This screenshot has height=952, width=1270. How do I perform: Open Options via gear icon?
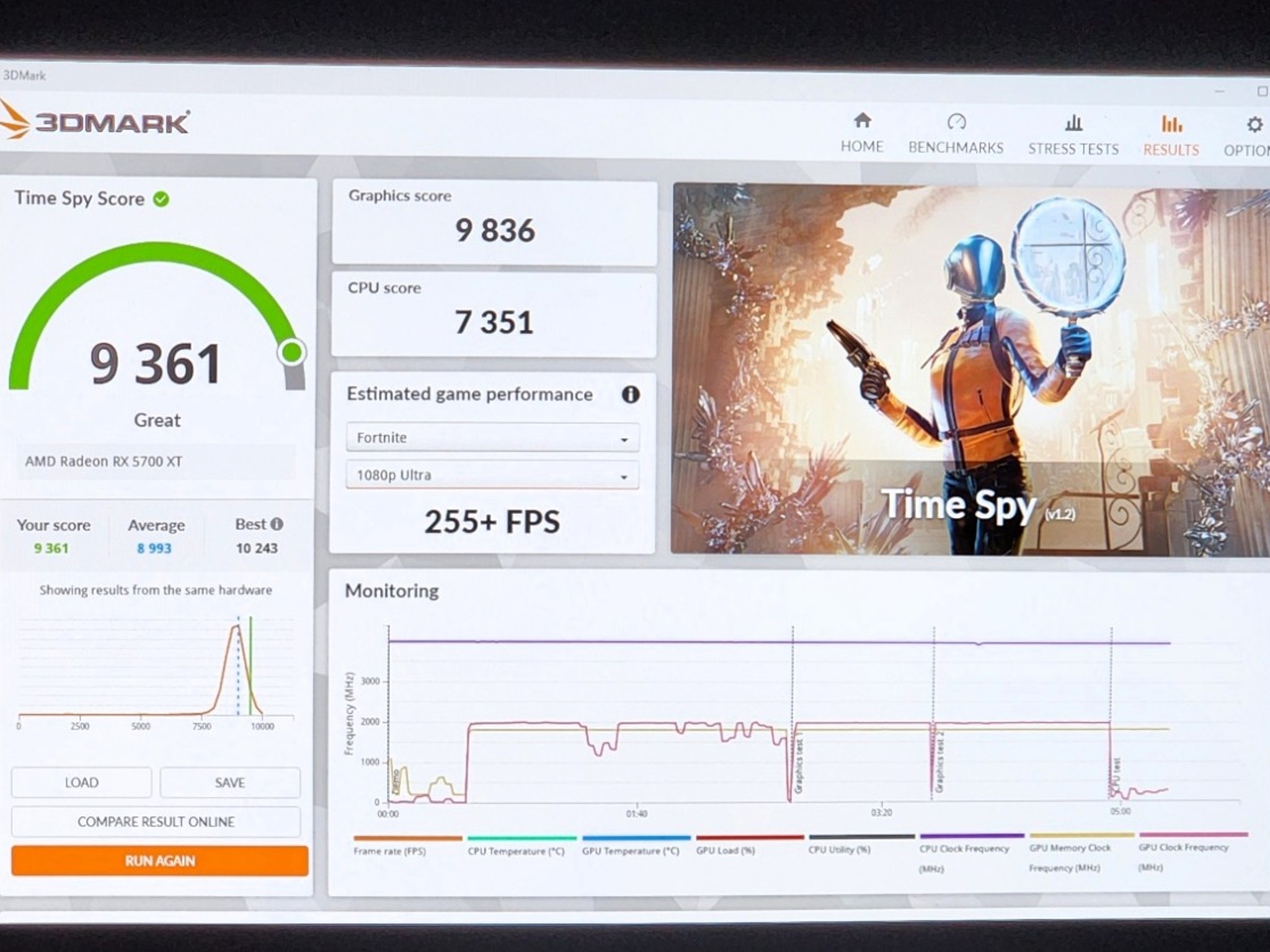tap(1254, 125)
